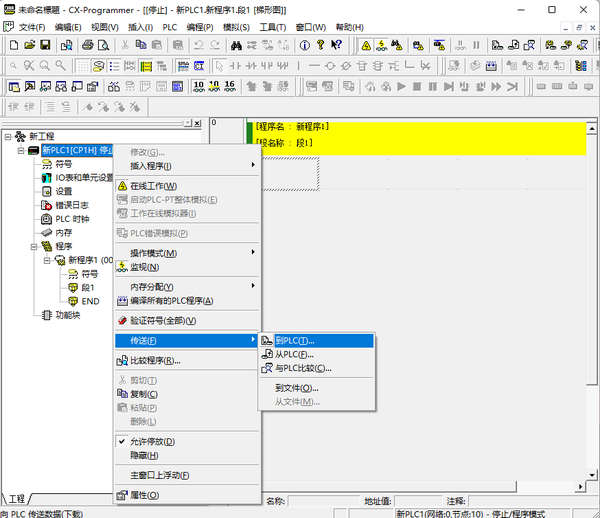
Task: Click the 名称 input field
Action: pyautogui.click(x=324, y=501)
